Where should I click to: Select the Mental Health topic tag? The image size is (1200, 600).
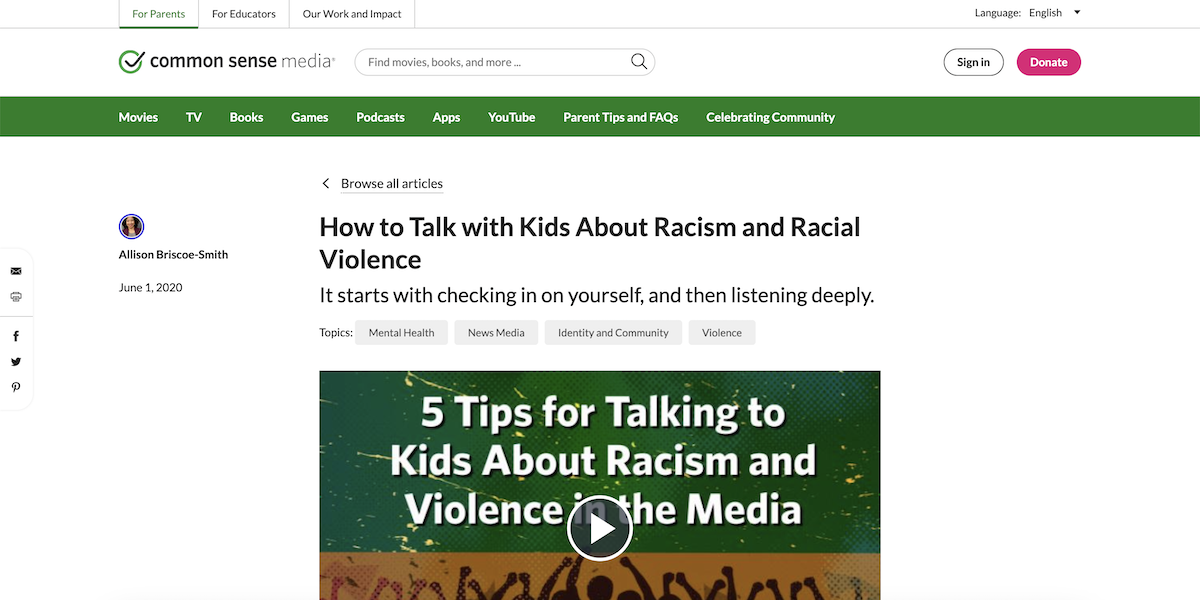pos(401,332)
